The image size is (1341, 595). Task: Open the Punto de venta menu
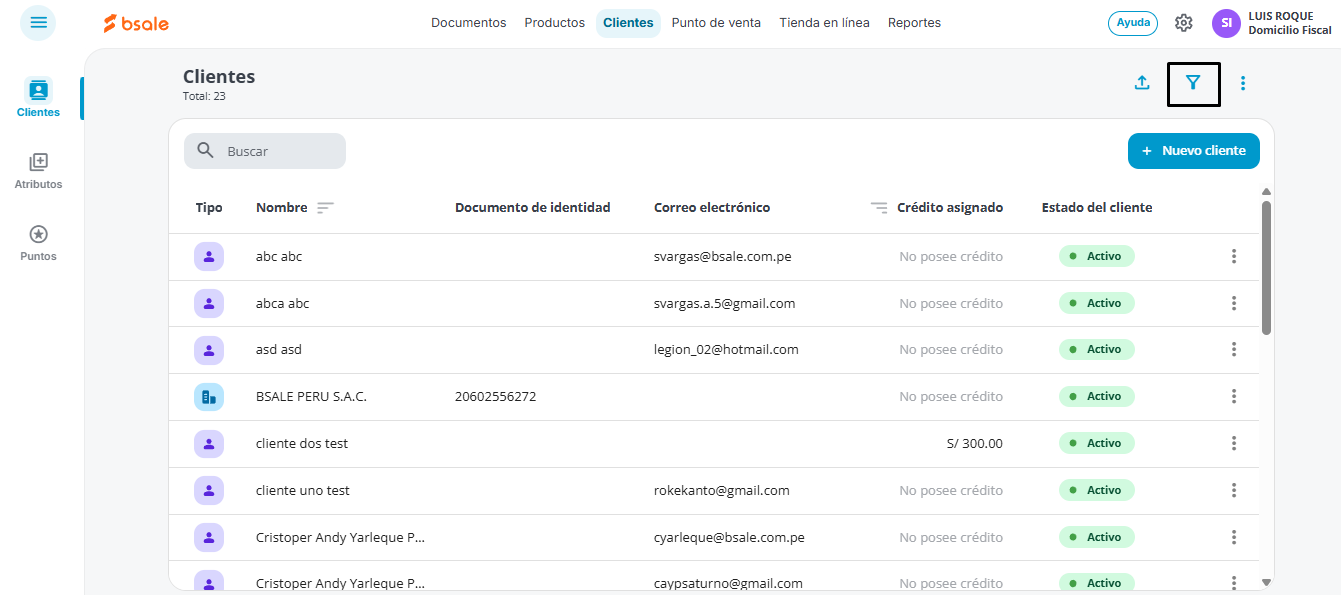coord(716,23)
